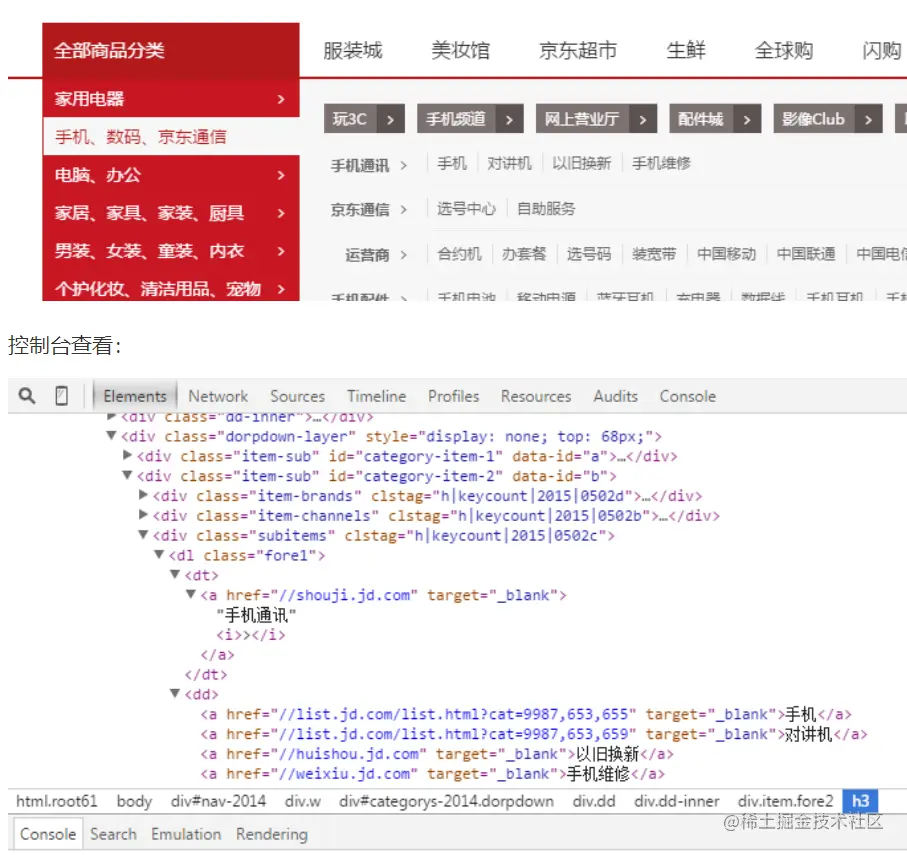Screen dimensions: 907x855
Task: Open 家居、家具、家装、厨具 category
Action: [x=171, y=213]
